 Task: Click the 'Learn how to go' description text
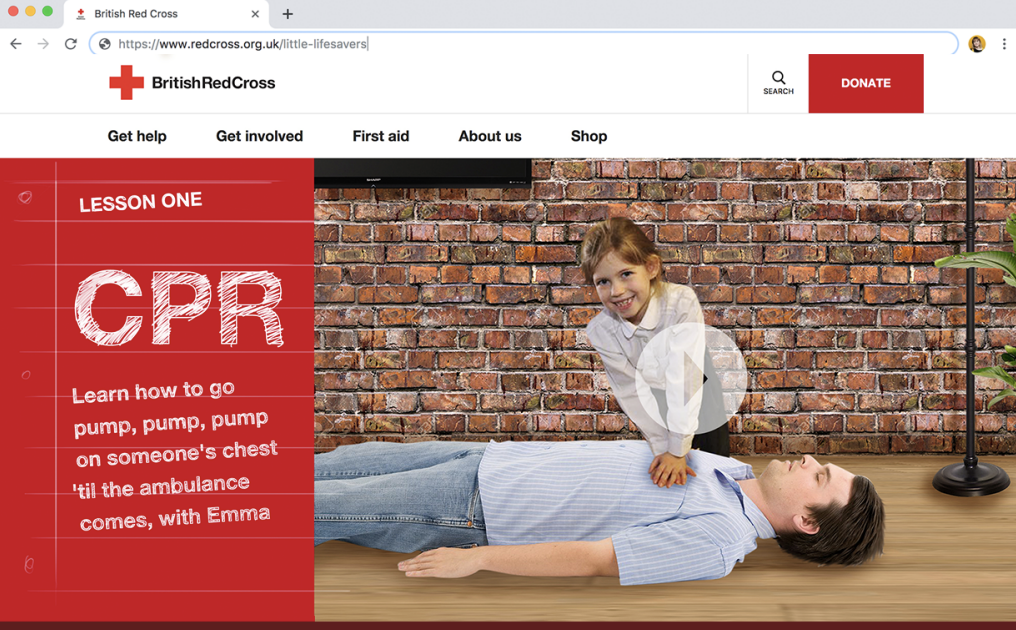(174, 456)
